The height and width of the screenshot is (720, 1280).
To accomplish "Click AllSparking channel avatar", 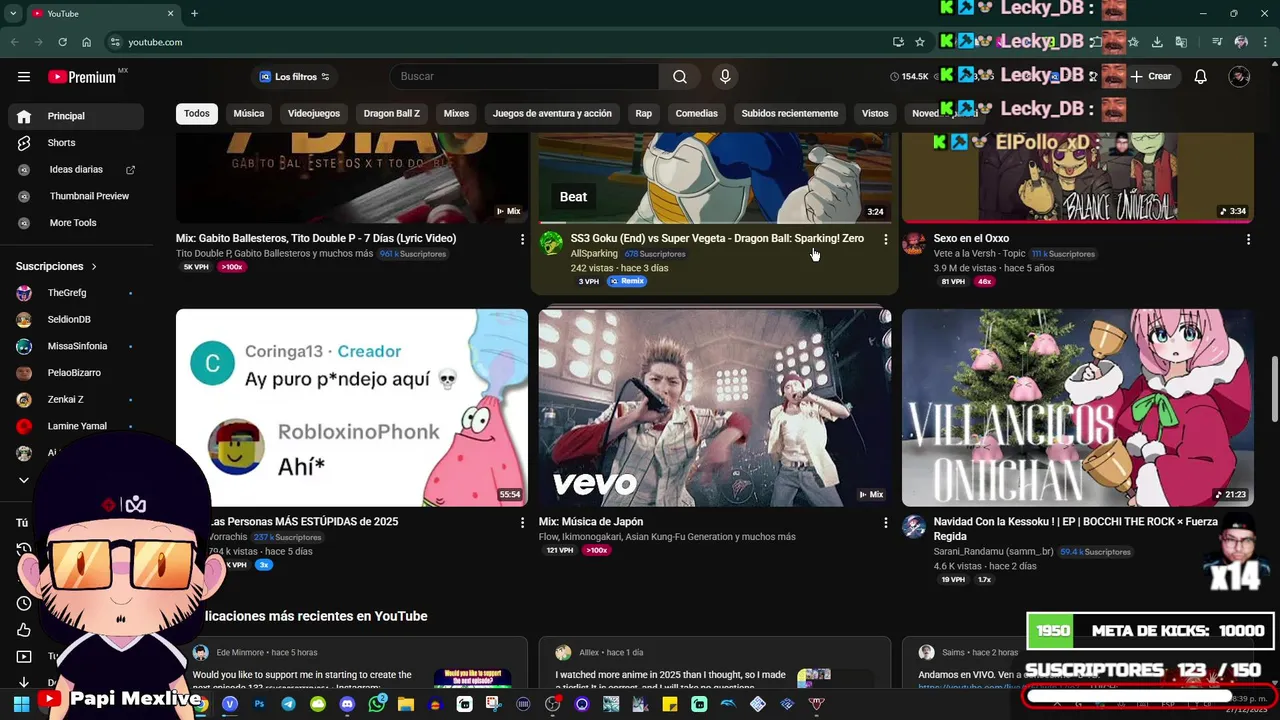I will [x=551, y=243].
